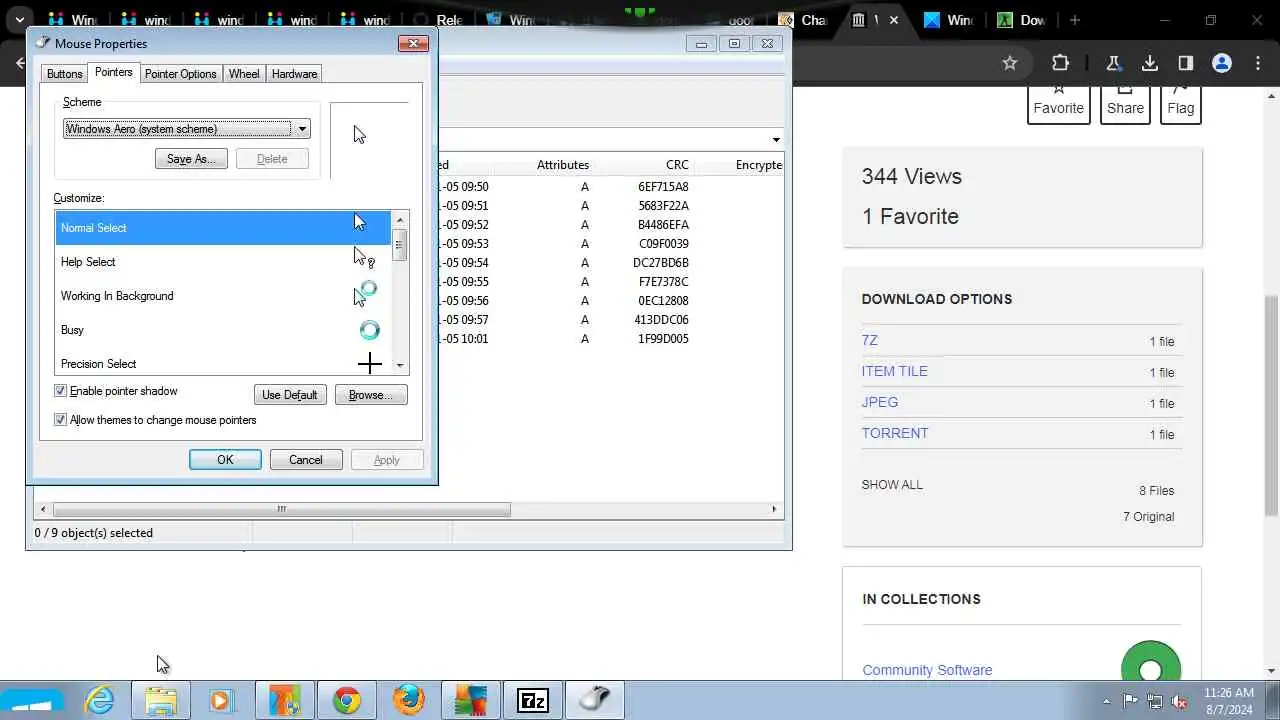Open Google Chrome taskbar icon
1280x720 pixels.
(x=347, y=700)
